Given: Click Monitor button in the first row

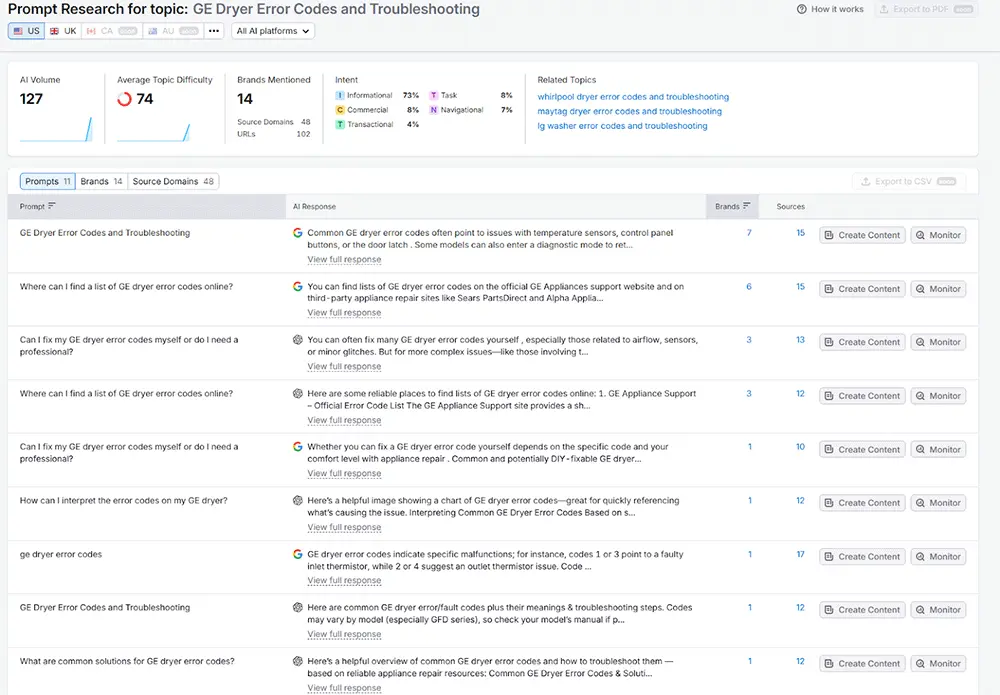Looking at the screenshot, I should [x=938, y=235].
